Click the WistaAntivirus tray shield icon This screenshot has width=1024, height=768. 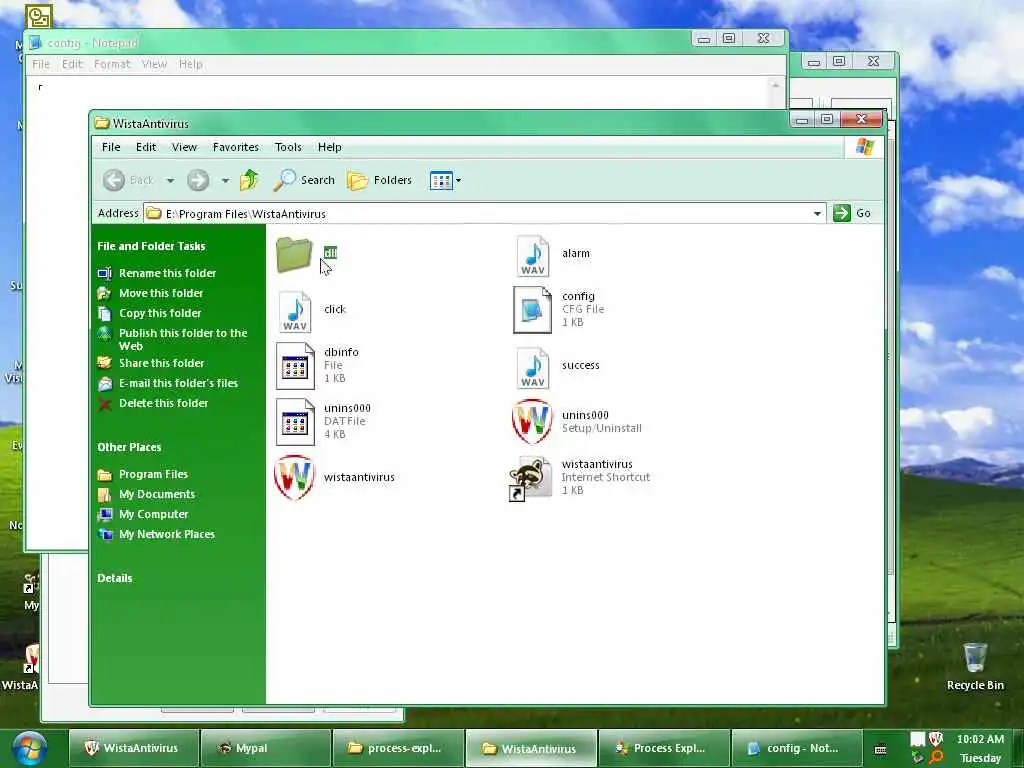coord(935,739)
